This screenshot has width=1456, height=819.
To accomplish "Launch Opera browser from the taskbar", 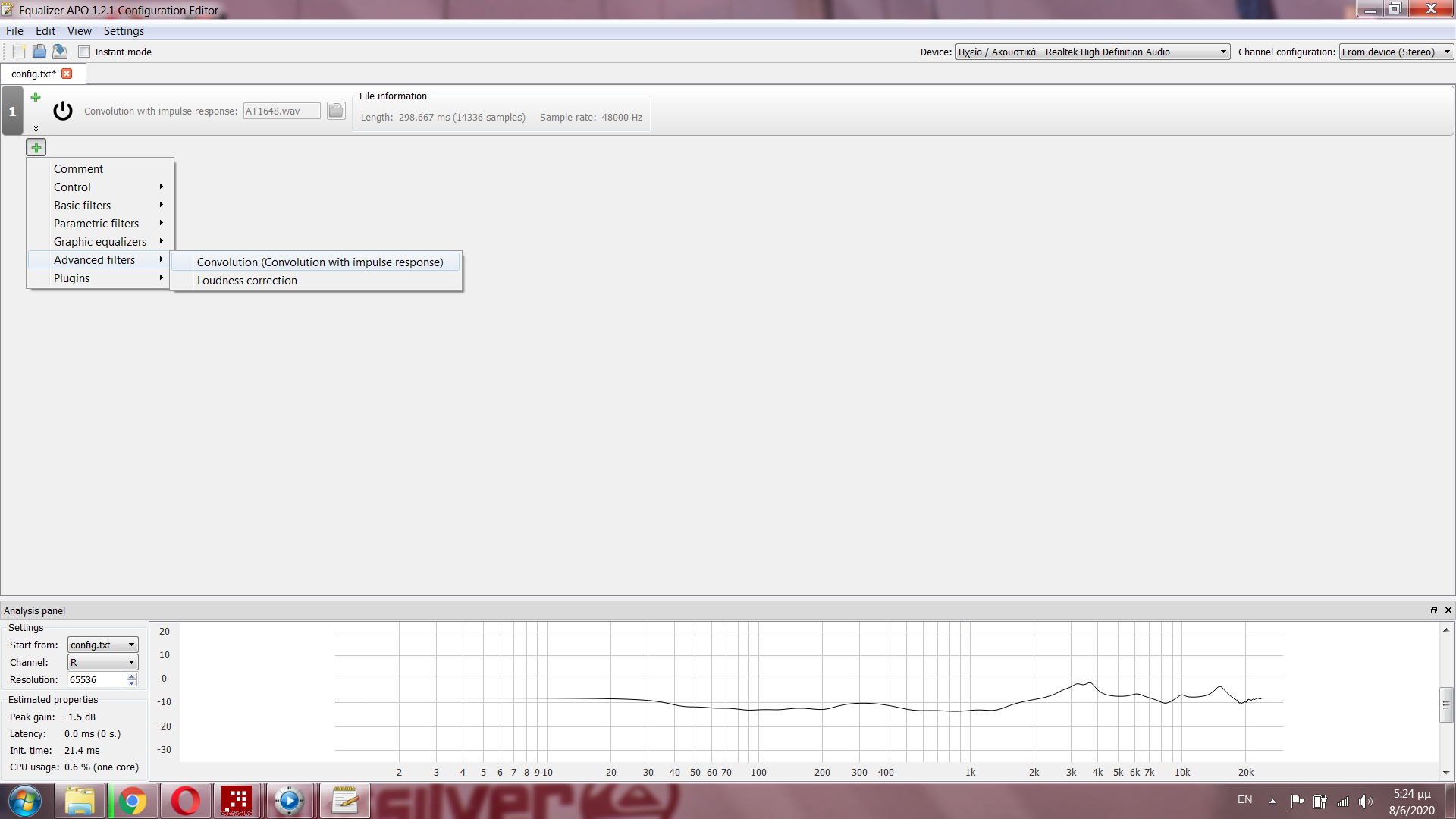I will (185, 801).
